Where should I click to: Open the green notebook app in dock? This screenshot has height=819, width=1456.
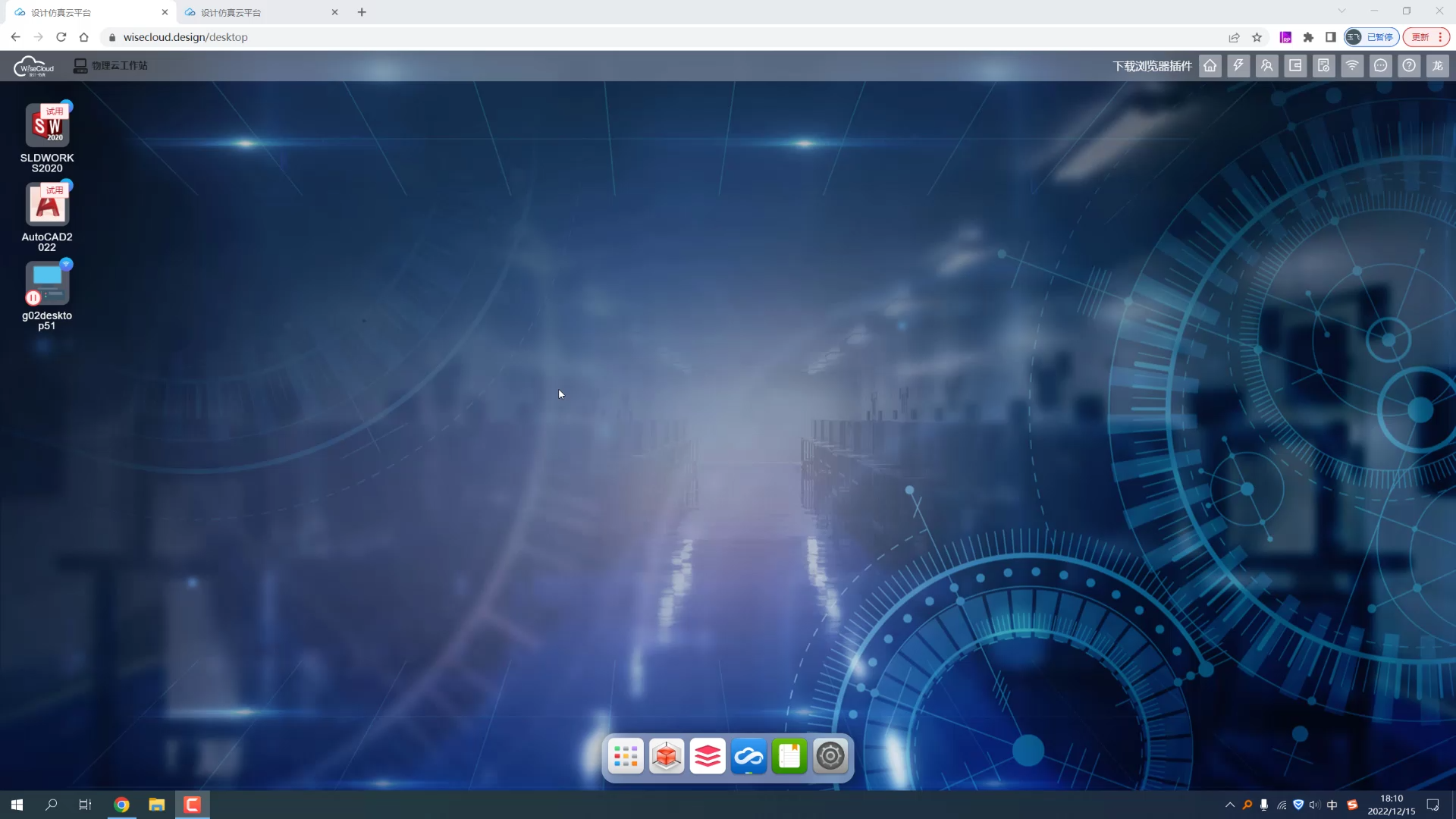tap(789, 756)
